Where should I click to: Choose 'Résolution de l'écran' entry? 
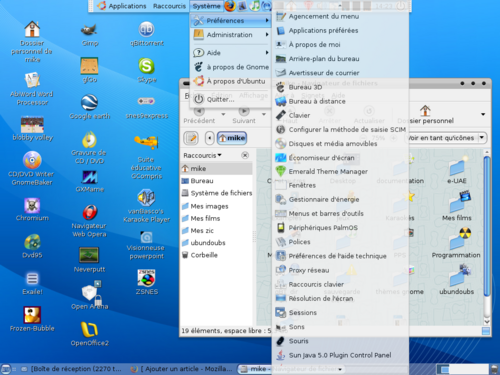[x=340, y=298]
